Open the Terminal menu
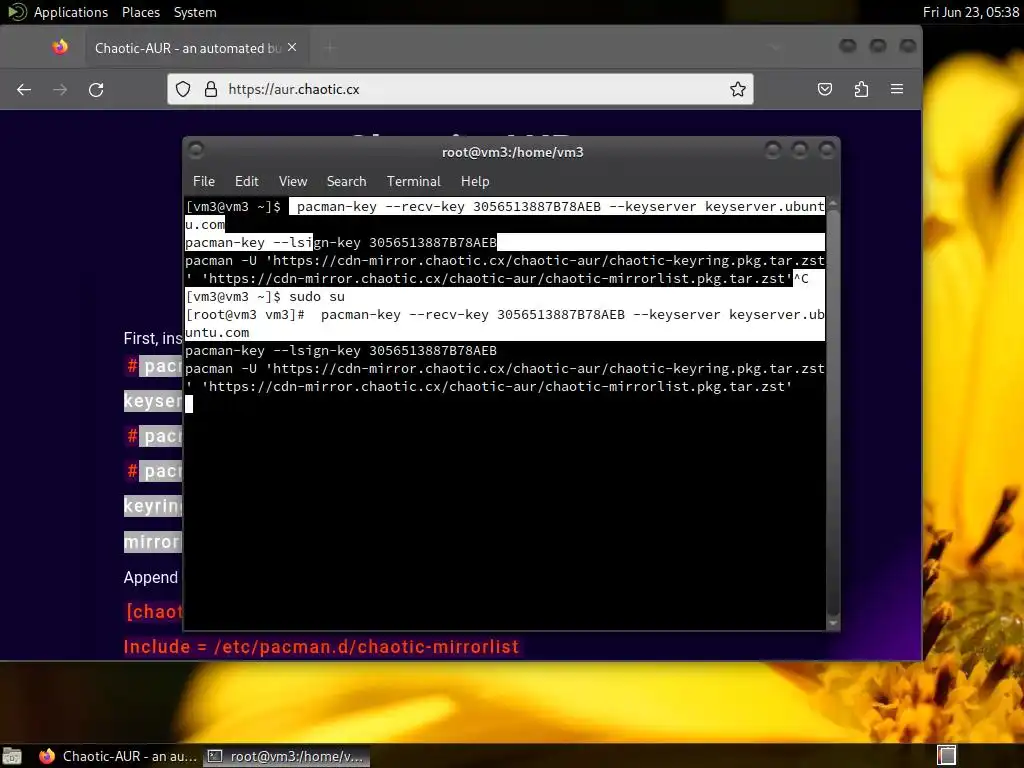The width and height of the screenshot is (1024, 768). click(x=413, y=182)
